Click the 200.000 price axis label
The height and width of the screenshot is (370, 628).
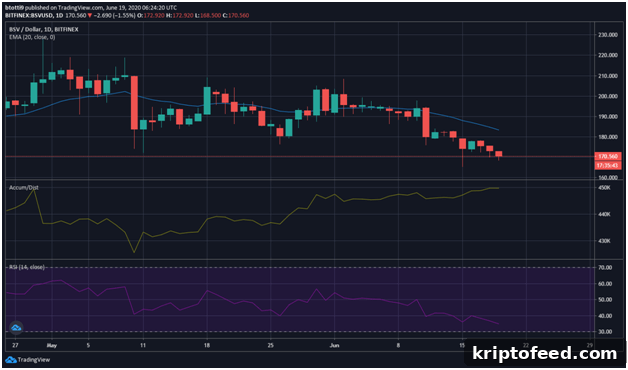point(608,96)
